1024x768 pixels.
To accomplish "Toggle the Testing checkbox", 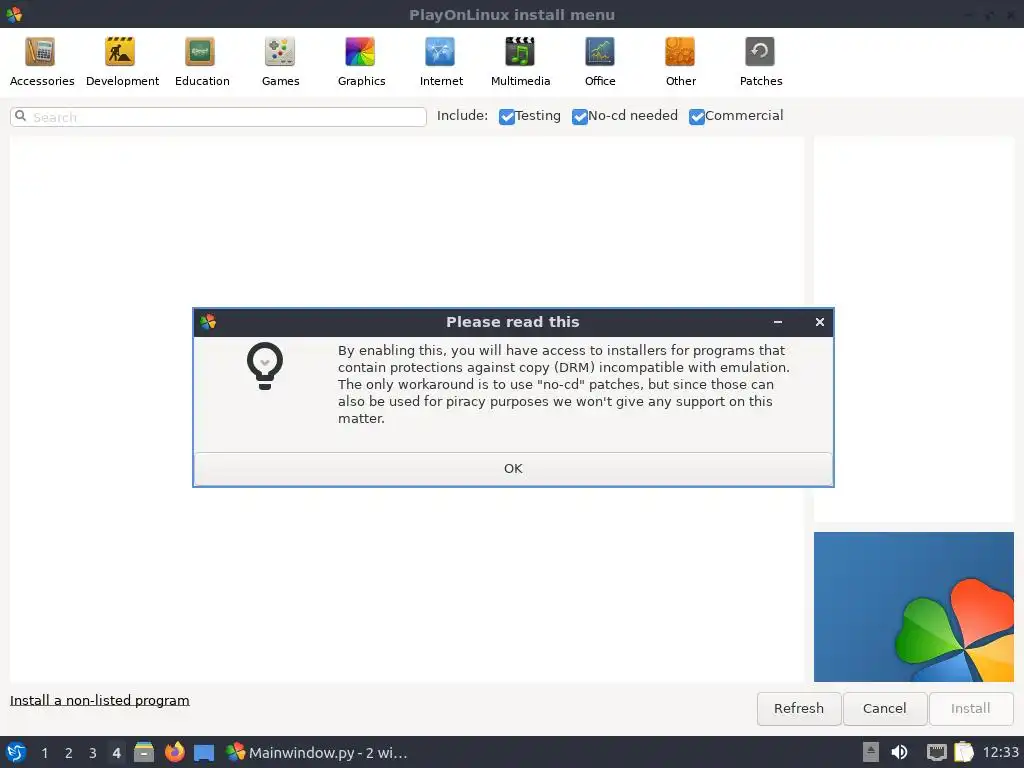I will (x=507, y=116).
